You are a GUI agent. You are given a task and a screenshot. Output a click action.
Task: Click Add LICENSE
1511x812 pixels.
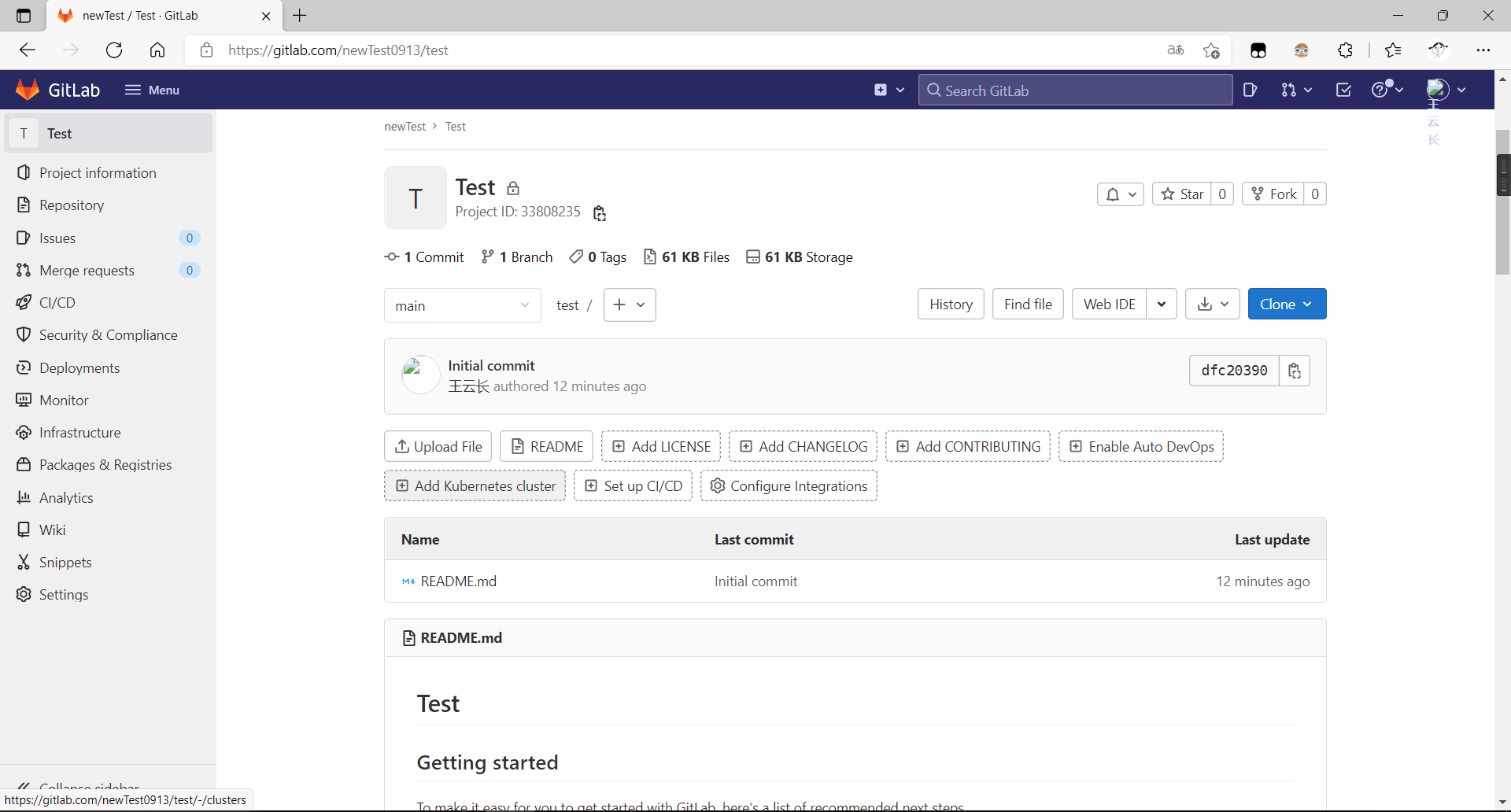click(x=661, y=446)
